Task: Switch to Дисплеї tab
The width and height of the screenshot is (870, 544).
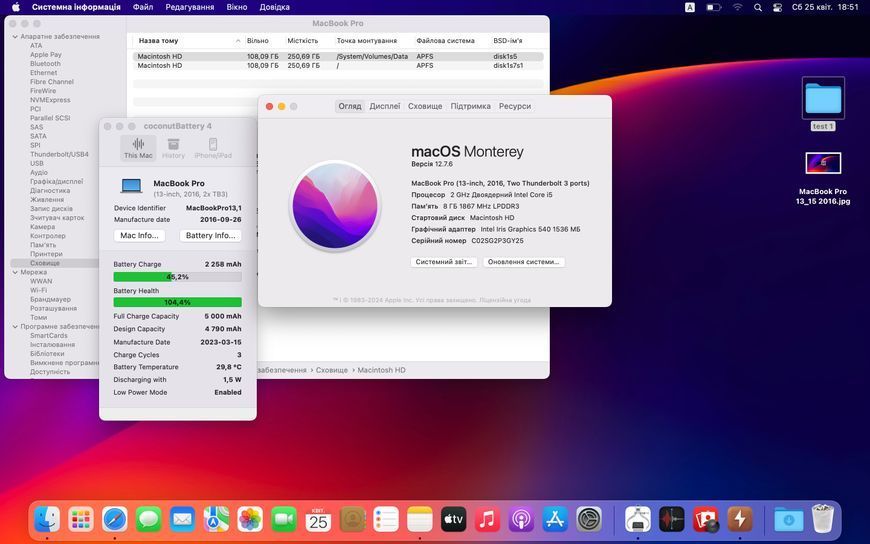Action: 385,106
